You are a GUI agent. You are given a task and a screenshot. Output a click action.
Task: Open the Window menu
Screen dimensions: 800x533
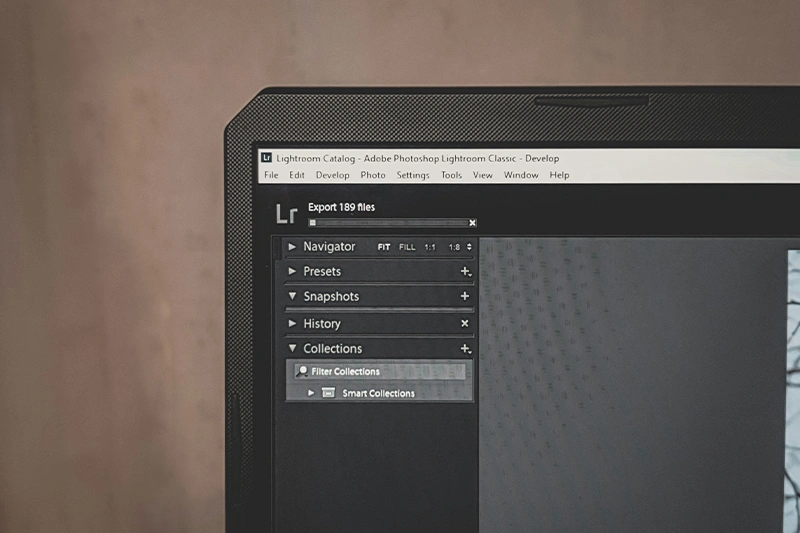pyautogui.click(x=521, y=175)
